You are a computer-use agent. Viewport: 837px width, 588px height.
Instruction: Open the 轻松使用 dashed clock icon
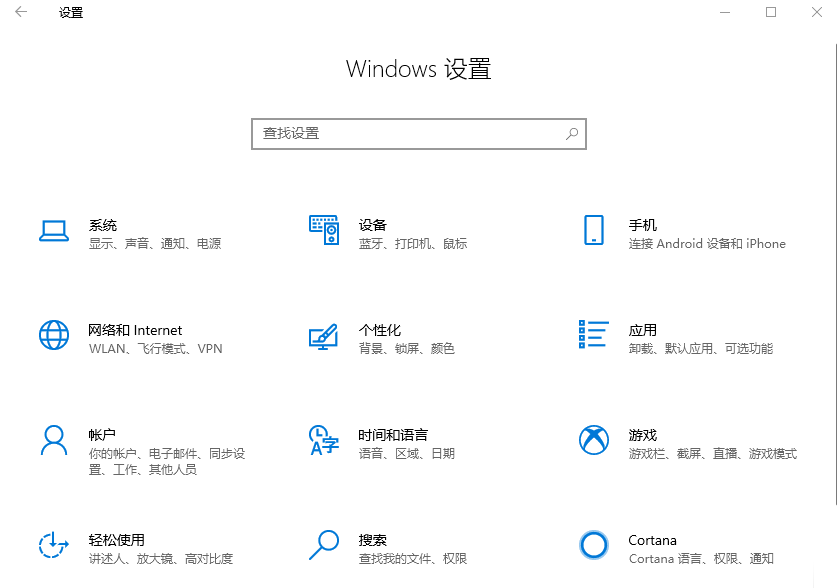coord(54,545)
